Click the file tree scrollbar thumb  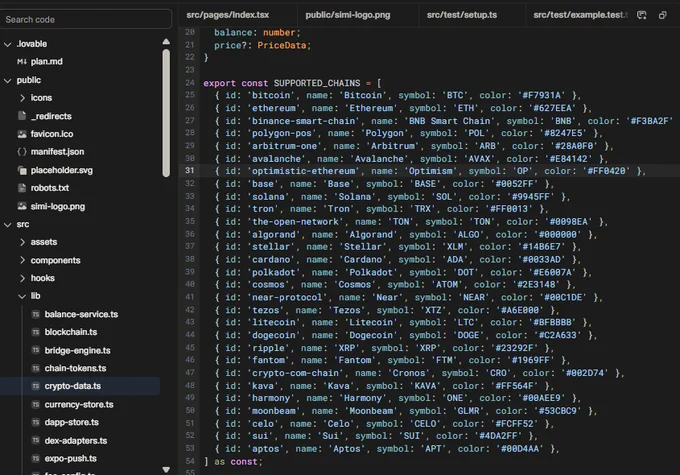coord(166,113)
